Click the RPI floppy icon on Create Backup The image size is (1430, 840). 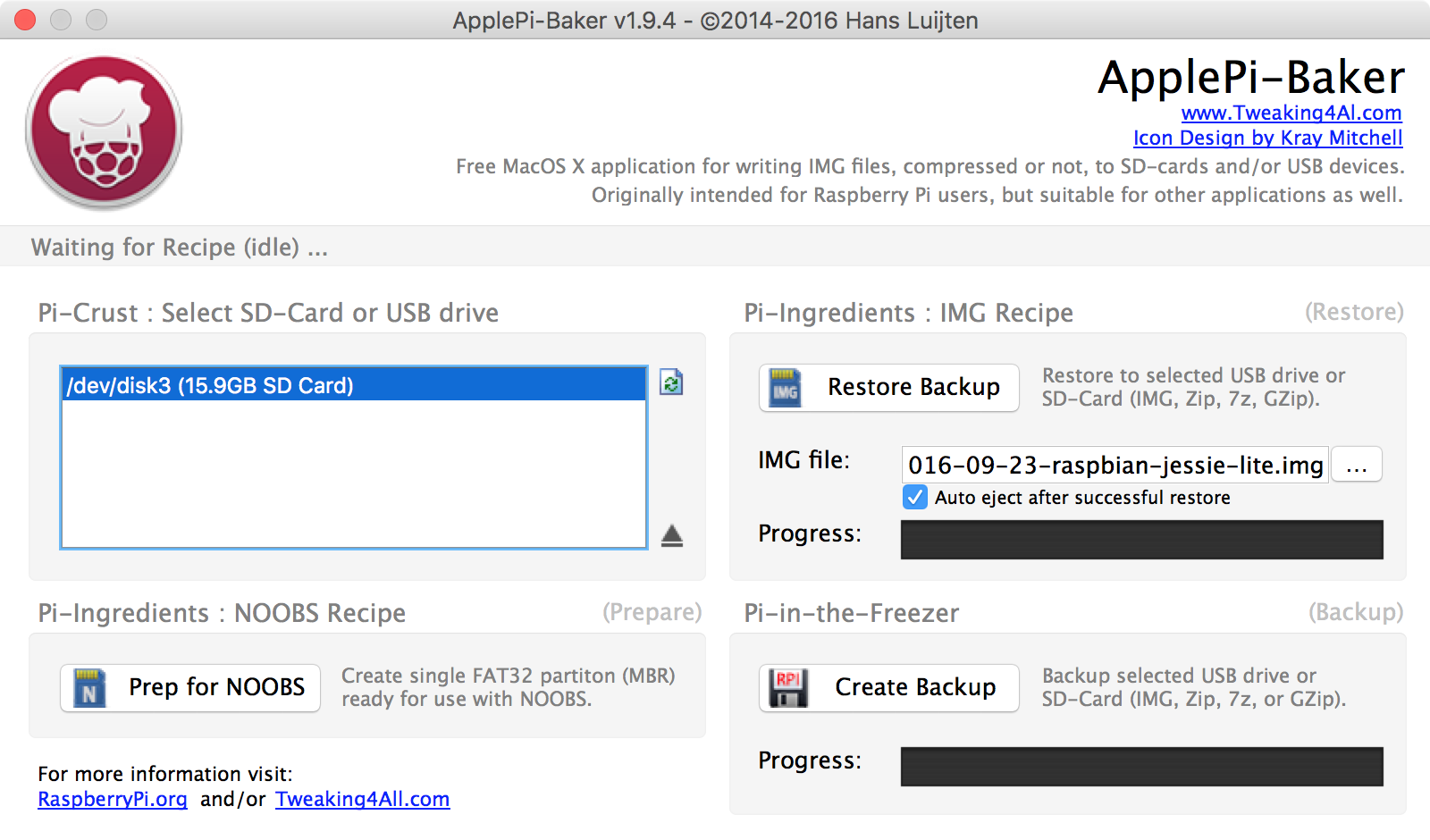[788, 688]
